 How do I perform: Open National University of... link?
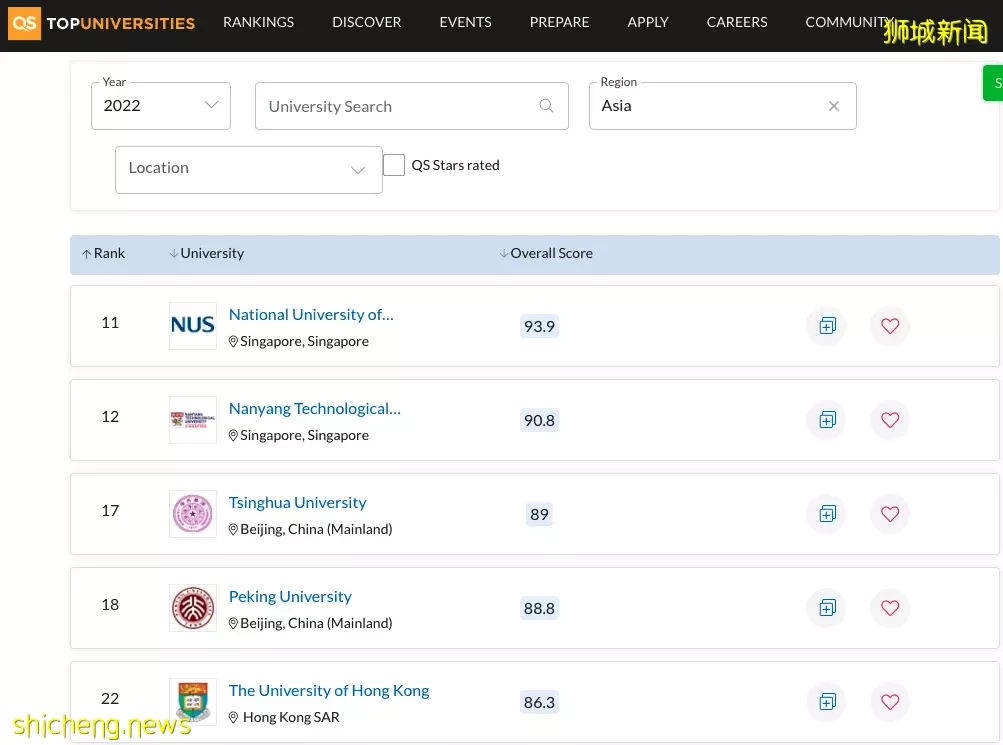click(311, 315)
